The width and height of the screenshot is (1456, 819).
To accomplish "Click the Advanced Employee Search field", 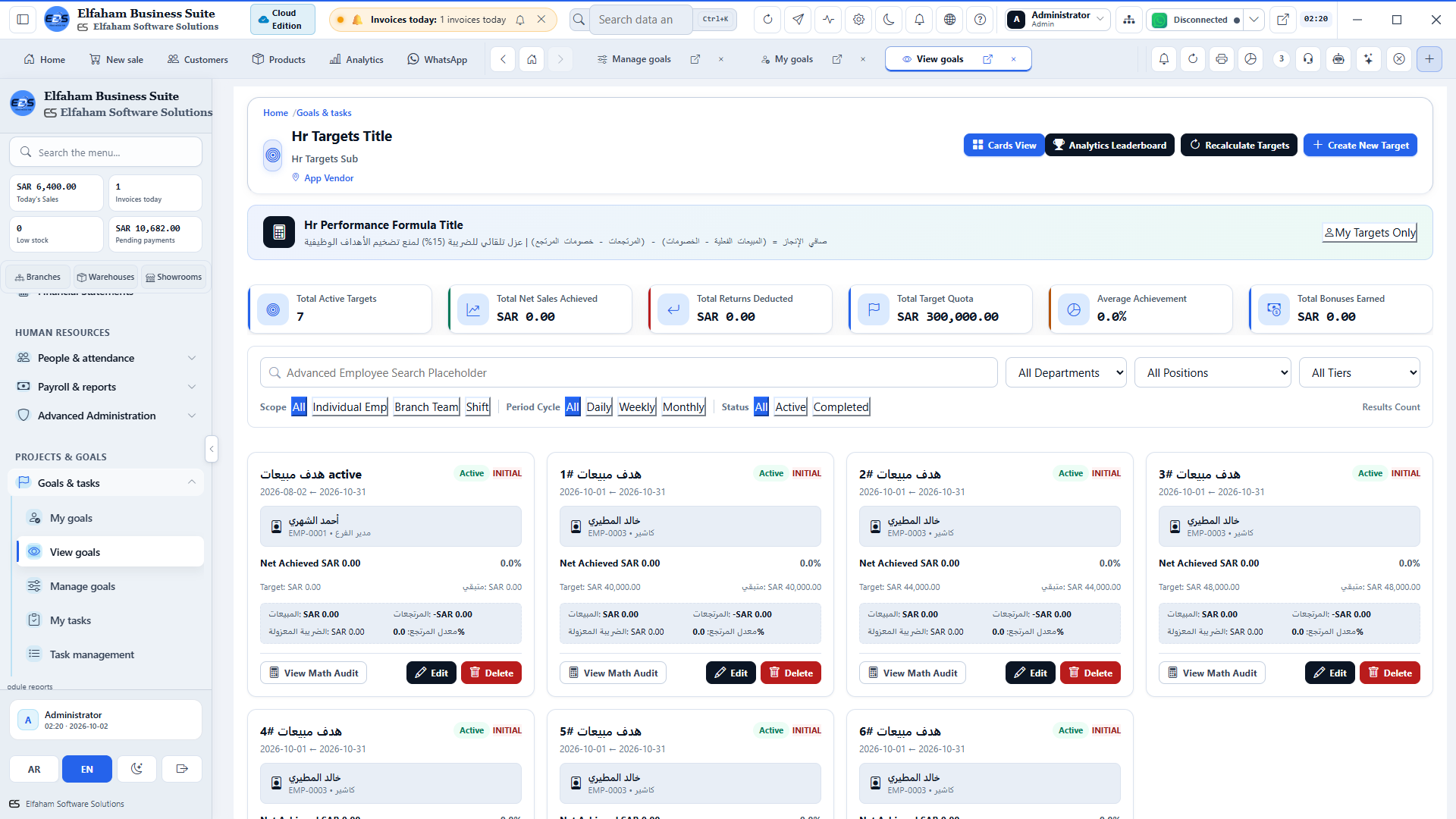I will pyautogui.click(x=629, y=373).
